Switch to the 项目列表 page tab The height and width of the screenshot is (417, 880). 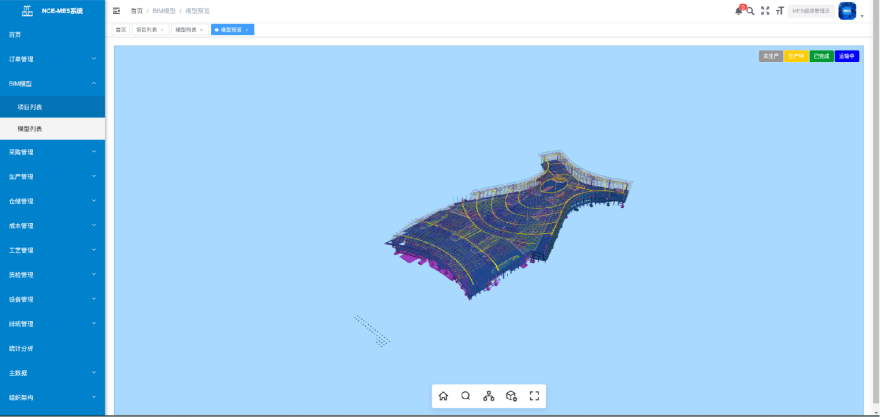[150, 30]
